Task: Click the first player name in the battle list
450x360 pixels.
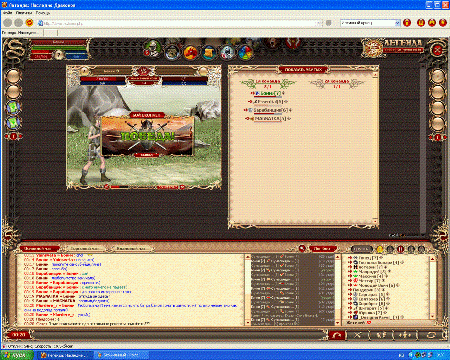Action: point(267,93)
